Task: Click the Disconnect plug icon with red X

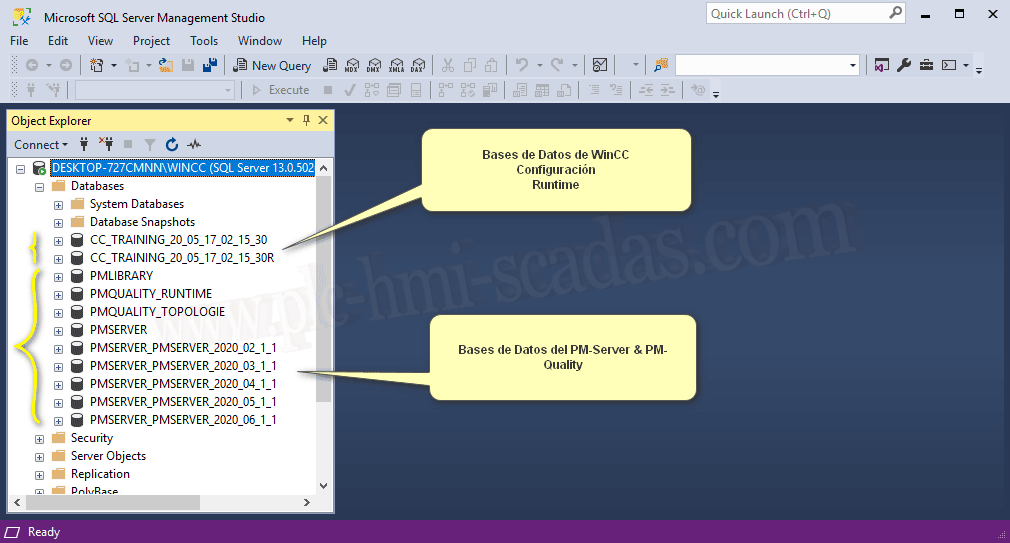Action: pos(106,145)
